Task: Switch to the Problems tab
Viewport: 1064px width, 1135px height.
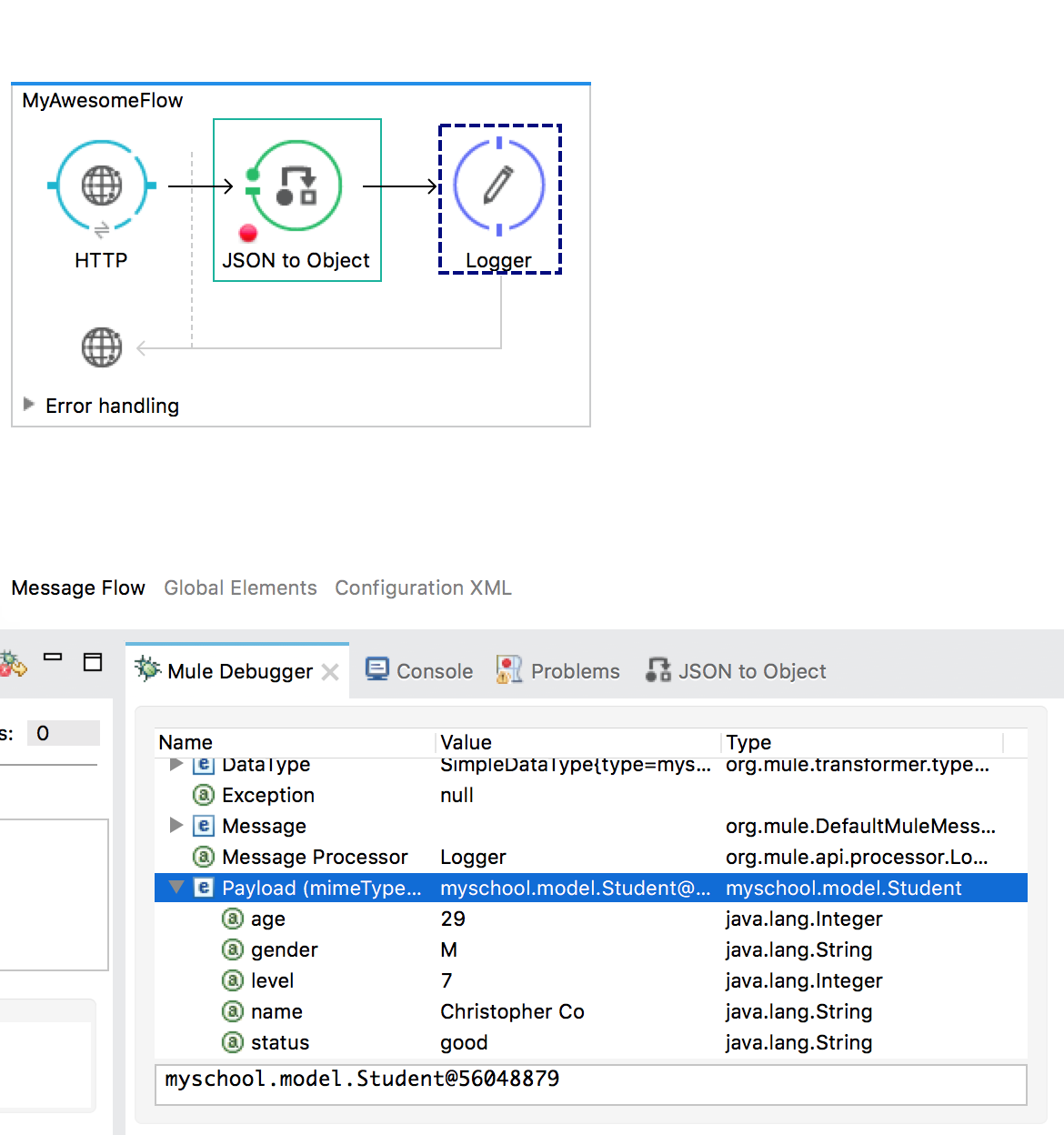Action: pyautogui.click(x=558, y=671)
